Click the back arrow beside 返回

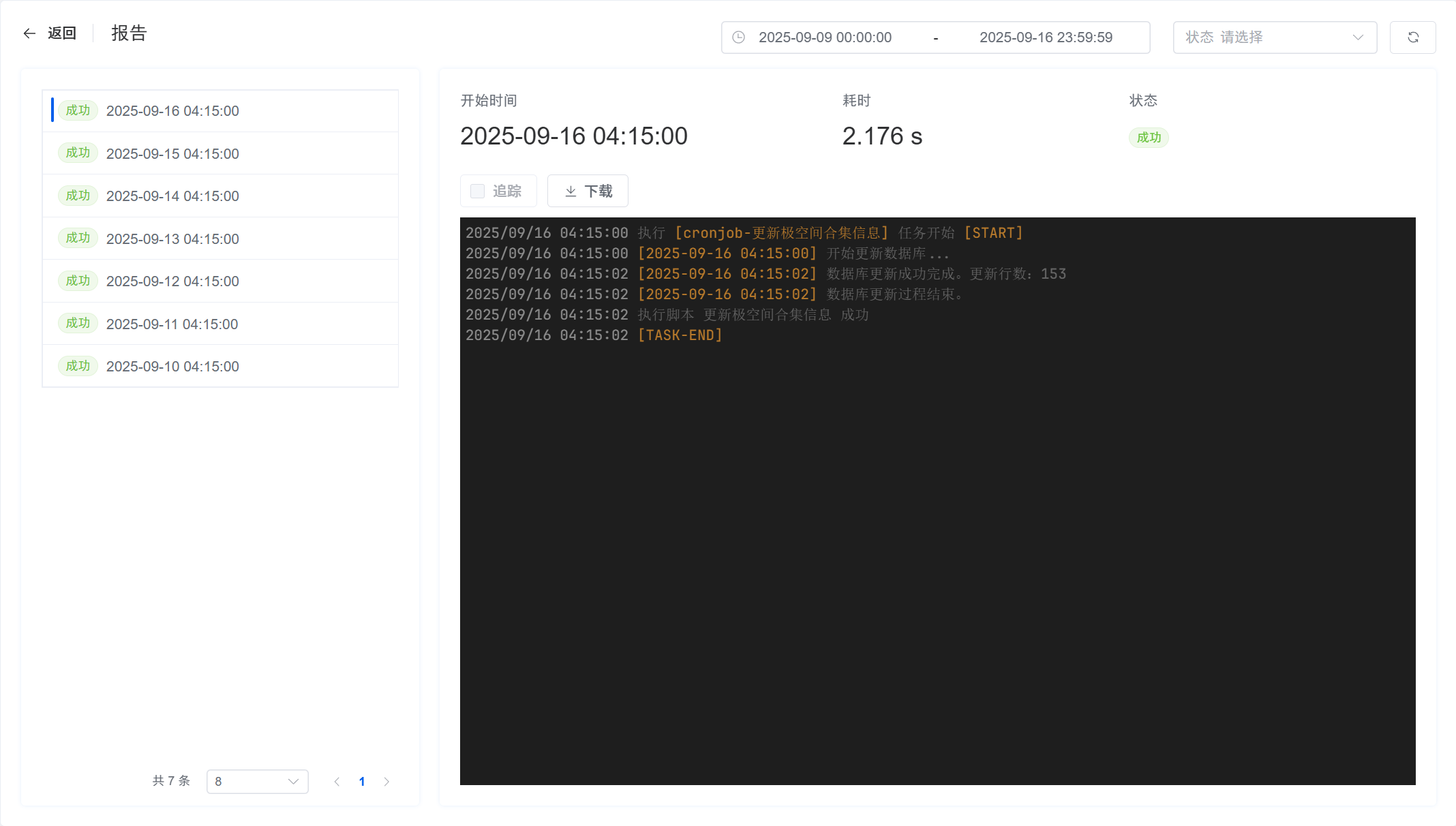(x=29, y=33)
